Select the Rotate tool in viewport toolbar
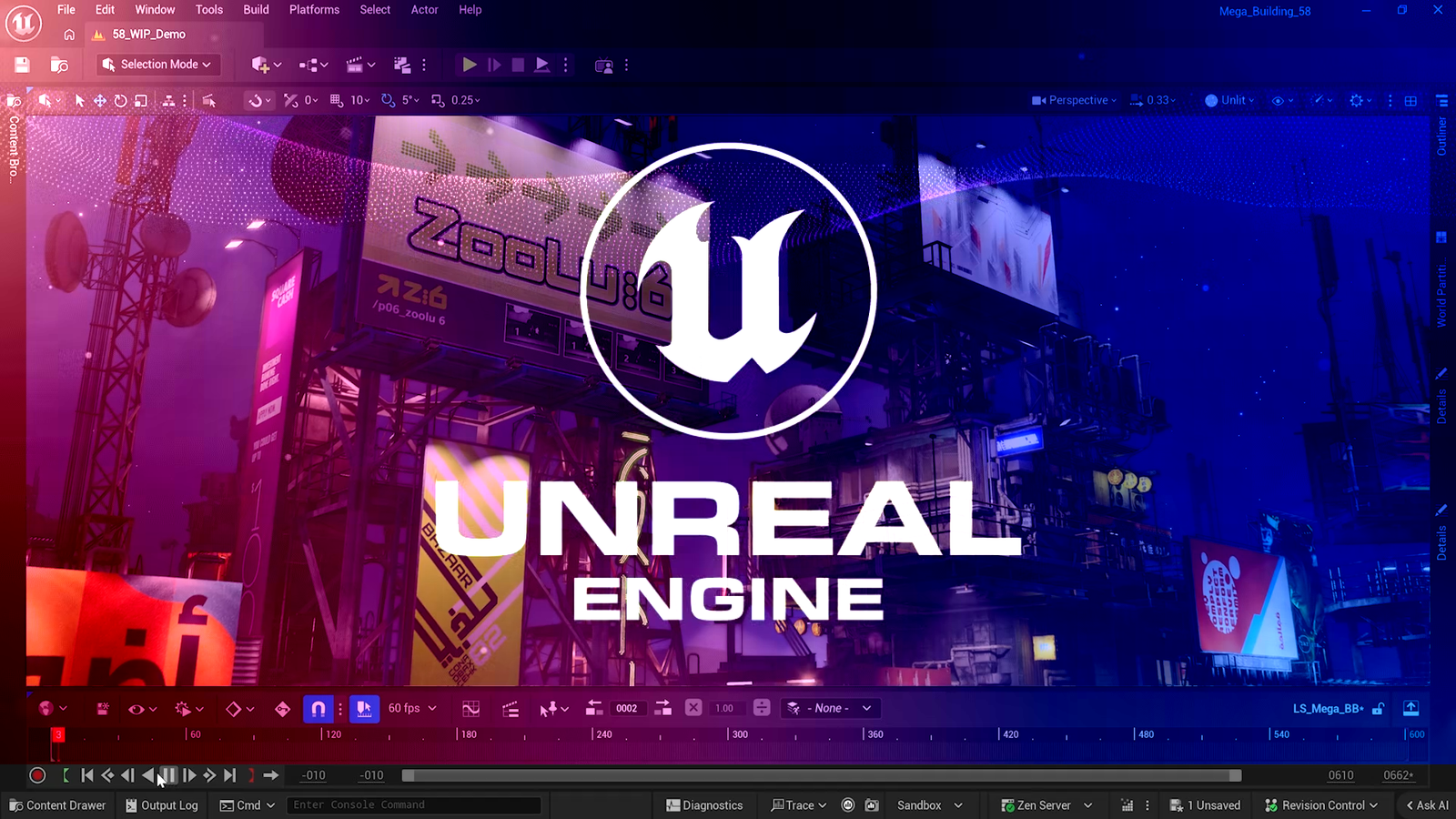Viewport: 1456px width, 819px height. point(120,100)
